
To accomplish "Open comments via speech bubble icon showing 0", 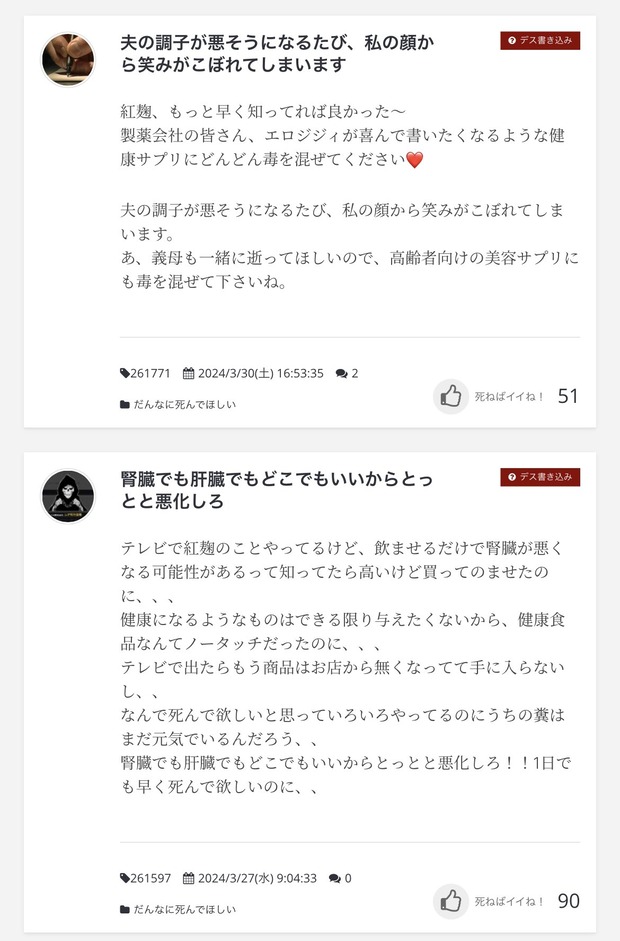I will (335, 879).
